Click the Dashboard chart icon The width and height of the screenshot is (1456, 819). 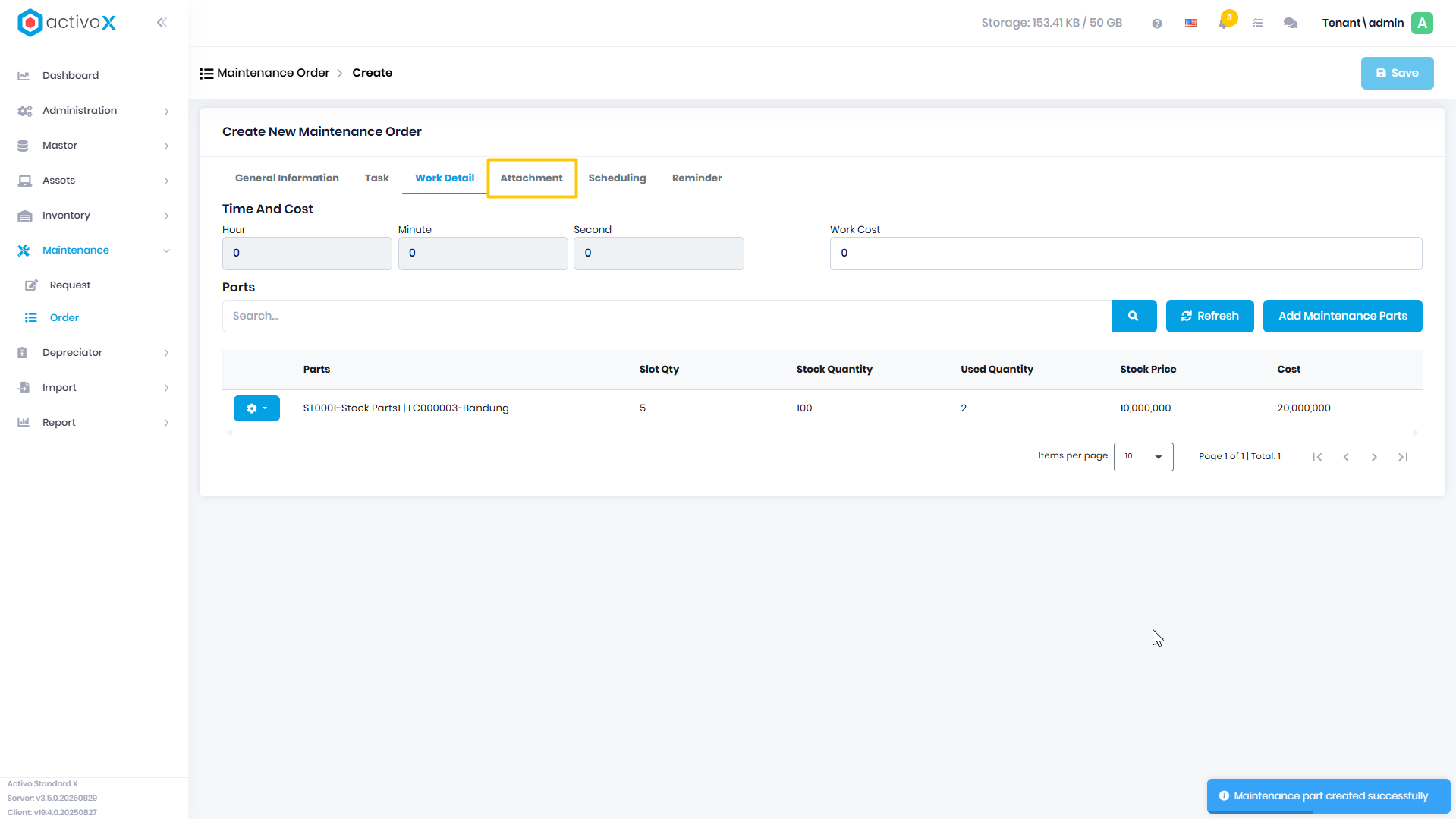tap(24, 76)
